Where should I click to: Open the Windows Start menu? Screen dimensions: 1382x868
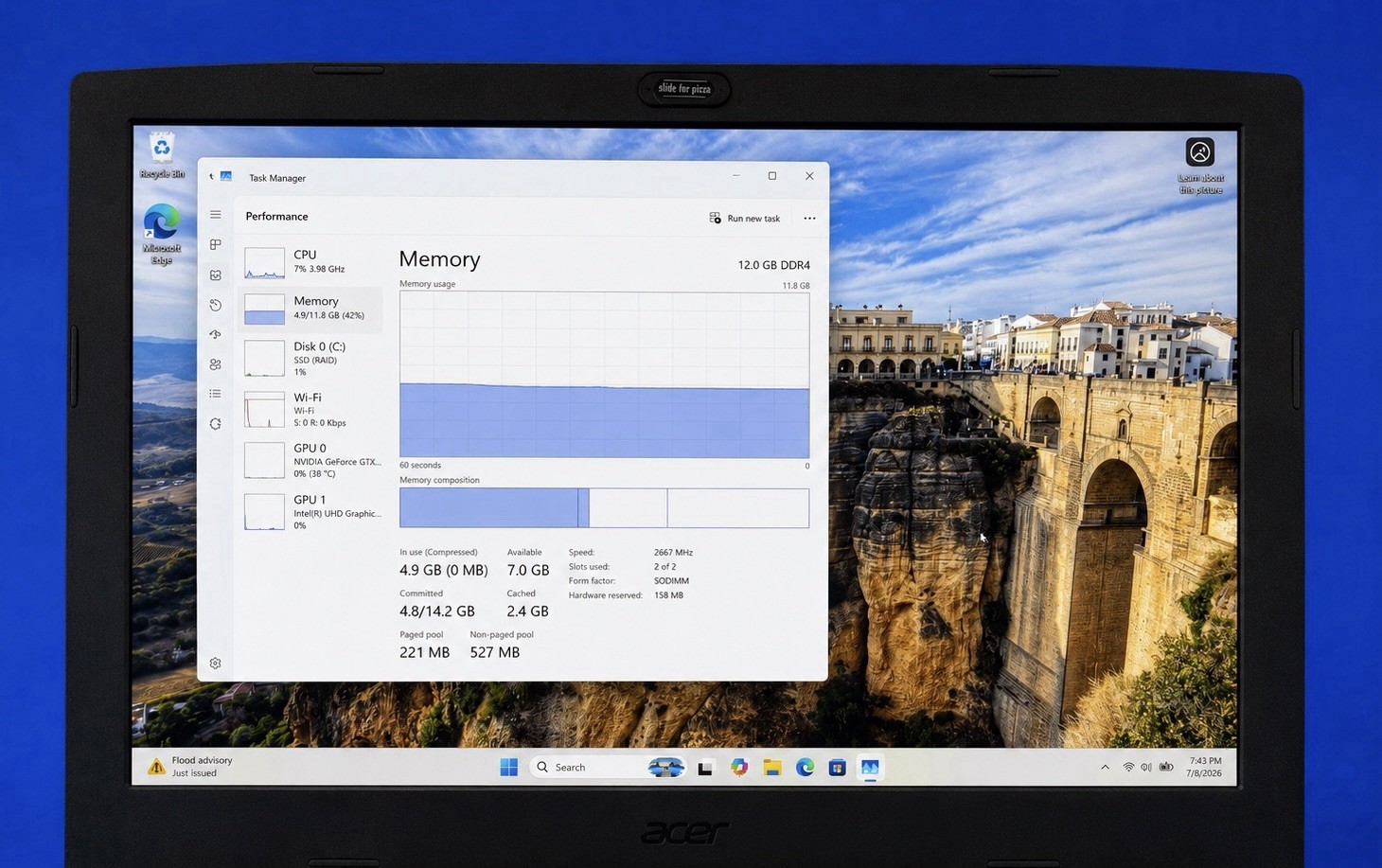click(508, 767)
